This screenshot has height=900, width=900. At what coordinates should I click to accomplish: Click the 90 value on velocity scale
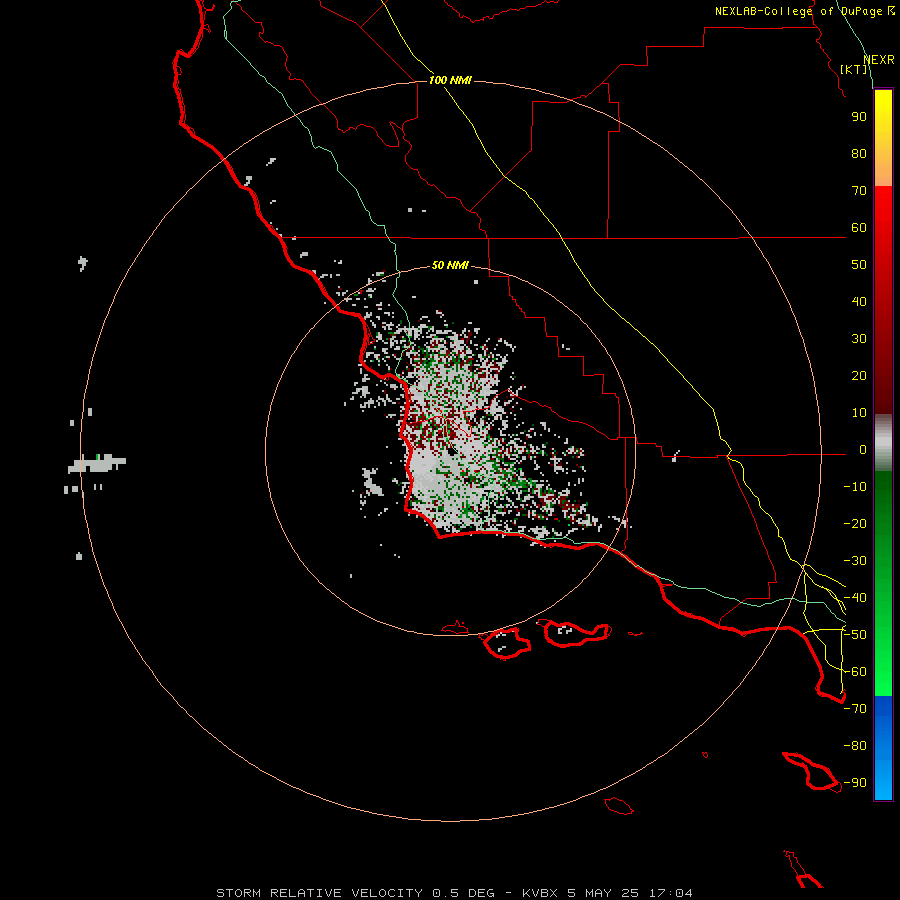click(x=859, y=117)
